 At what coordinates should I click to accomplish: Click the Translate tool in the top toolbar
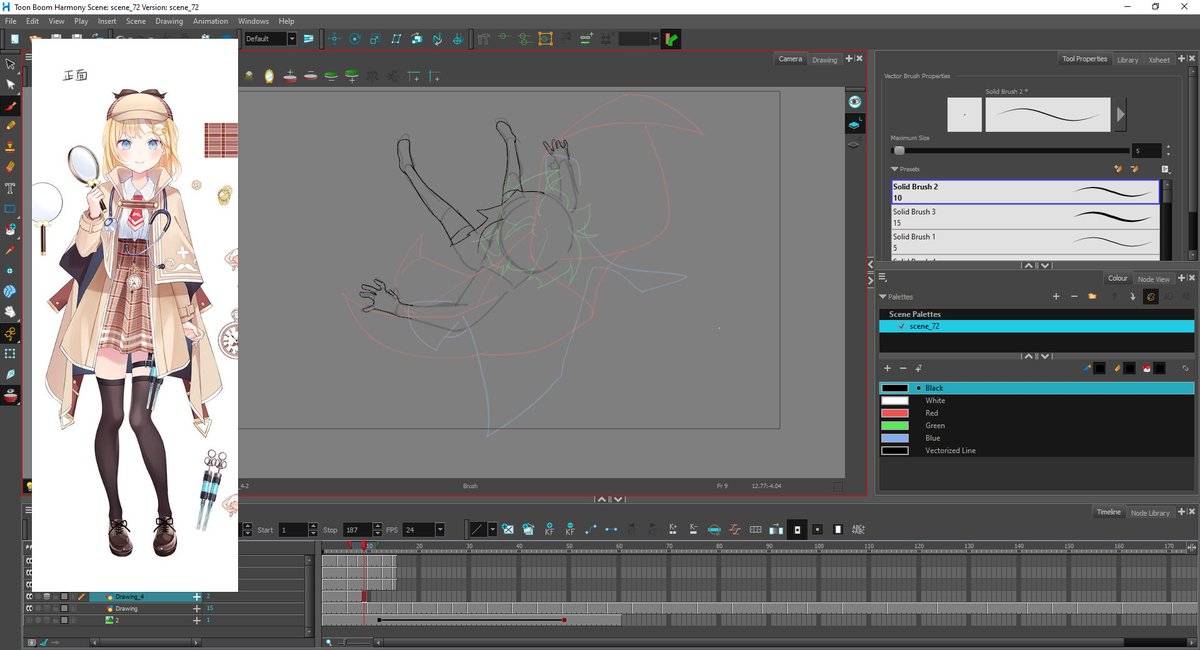pos(335,39)
